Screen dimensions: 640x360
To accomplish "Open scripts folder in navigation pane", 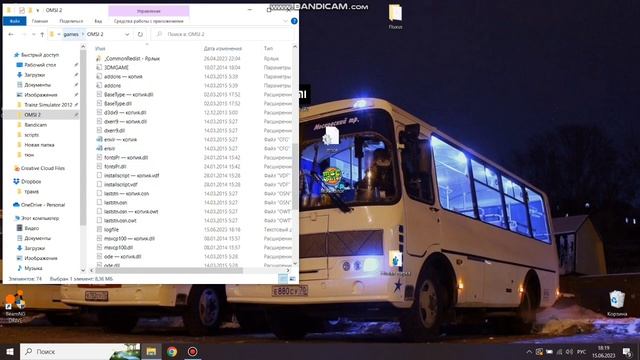I will (31, 135).
